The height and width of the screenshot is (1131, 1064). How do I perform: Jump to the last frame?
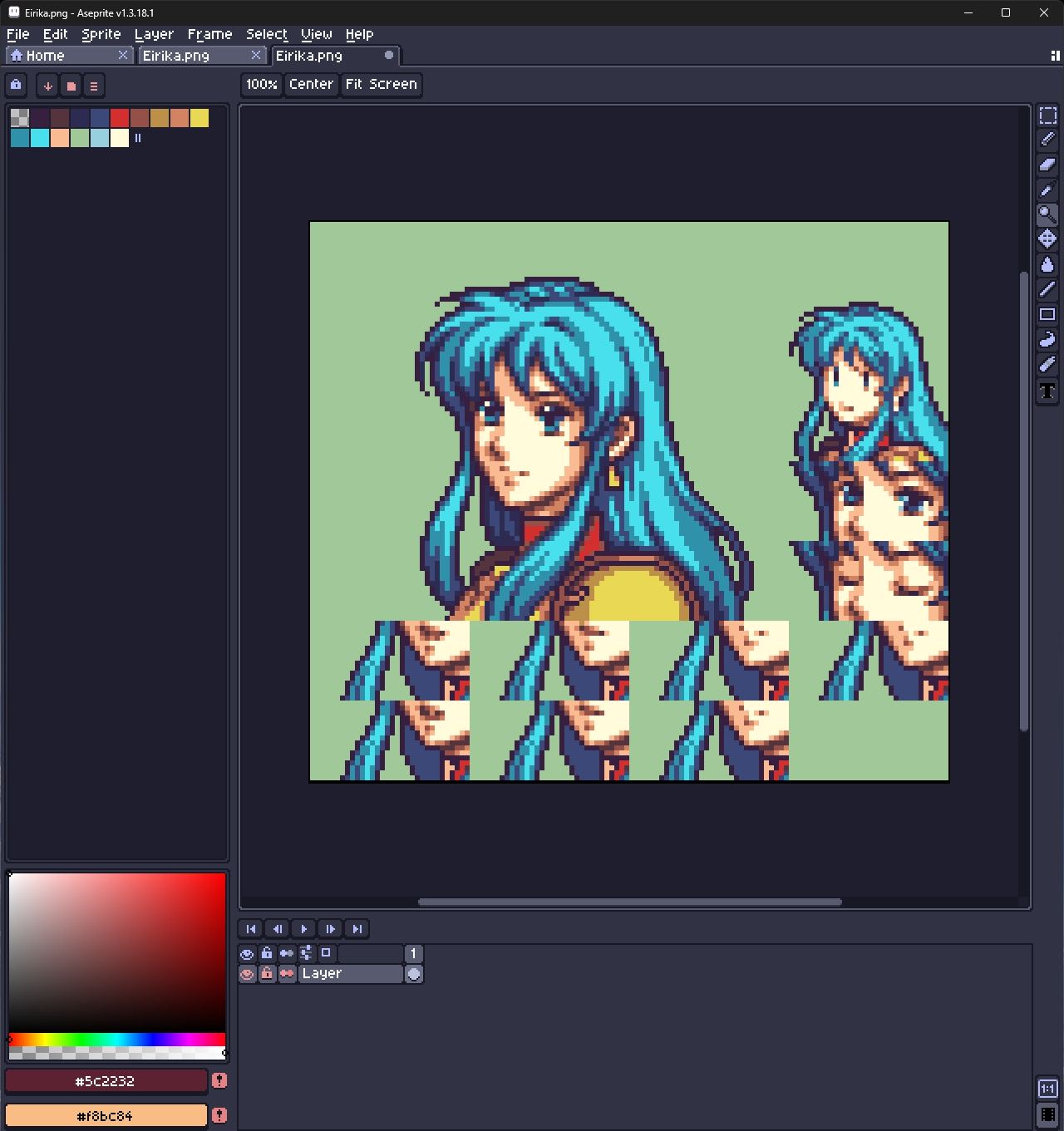[x=357, y=929]
